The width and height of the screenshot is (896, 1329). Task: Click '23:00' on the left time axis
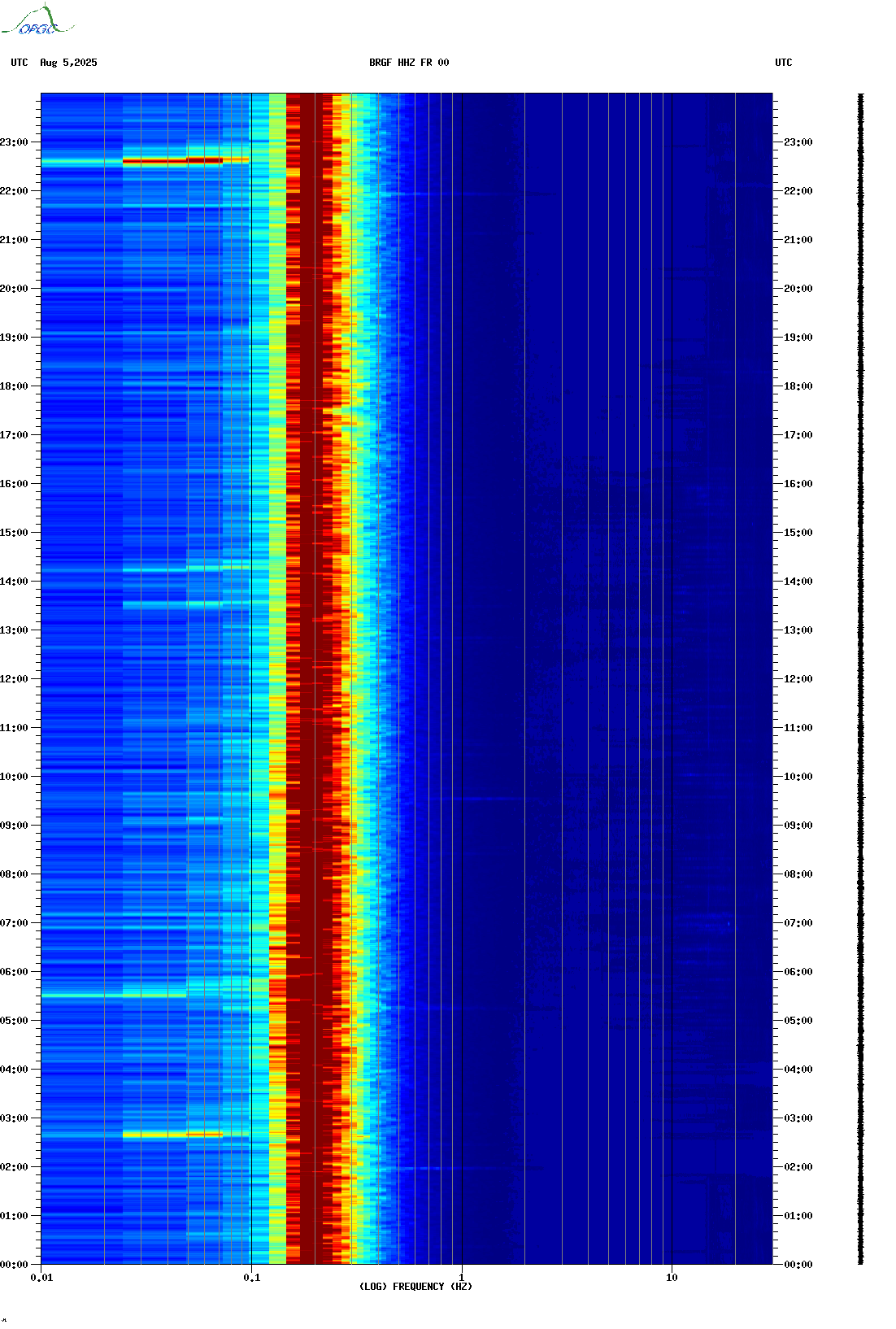pyautogui.click(x=14, y=142)
